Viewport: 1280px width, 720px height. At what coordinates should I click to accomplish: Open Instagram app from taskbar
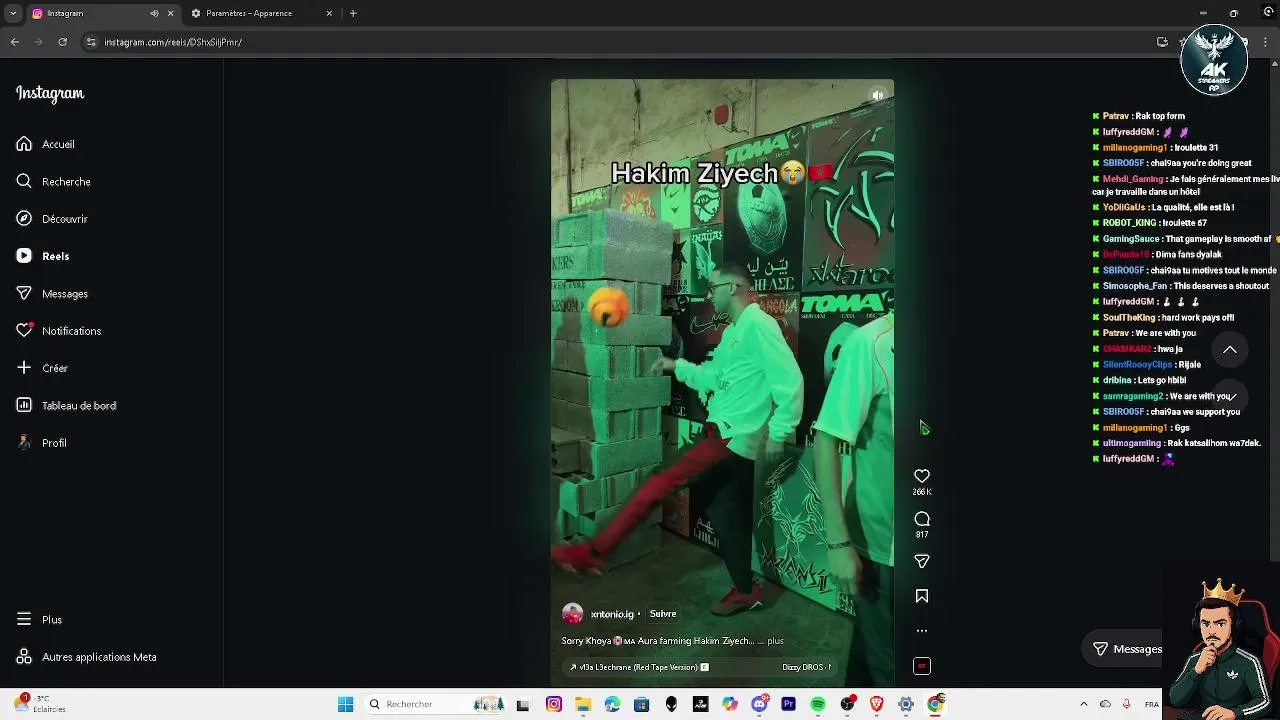pyautogui.click(x=554, y=704)
